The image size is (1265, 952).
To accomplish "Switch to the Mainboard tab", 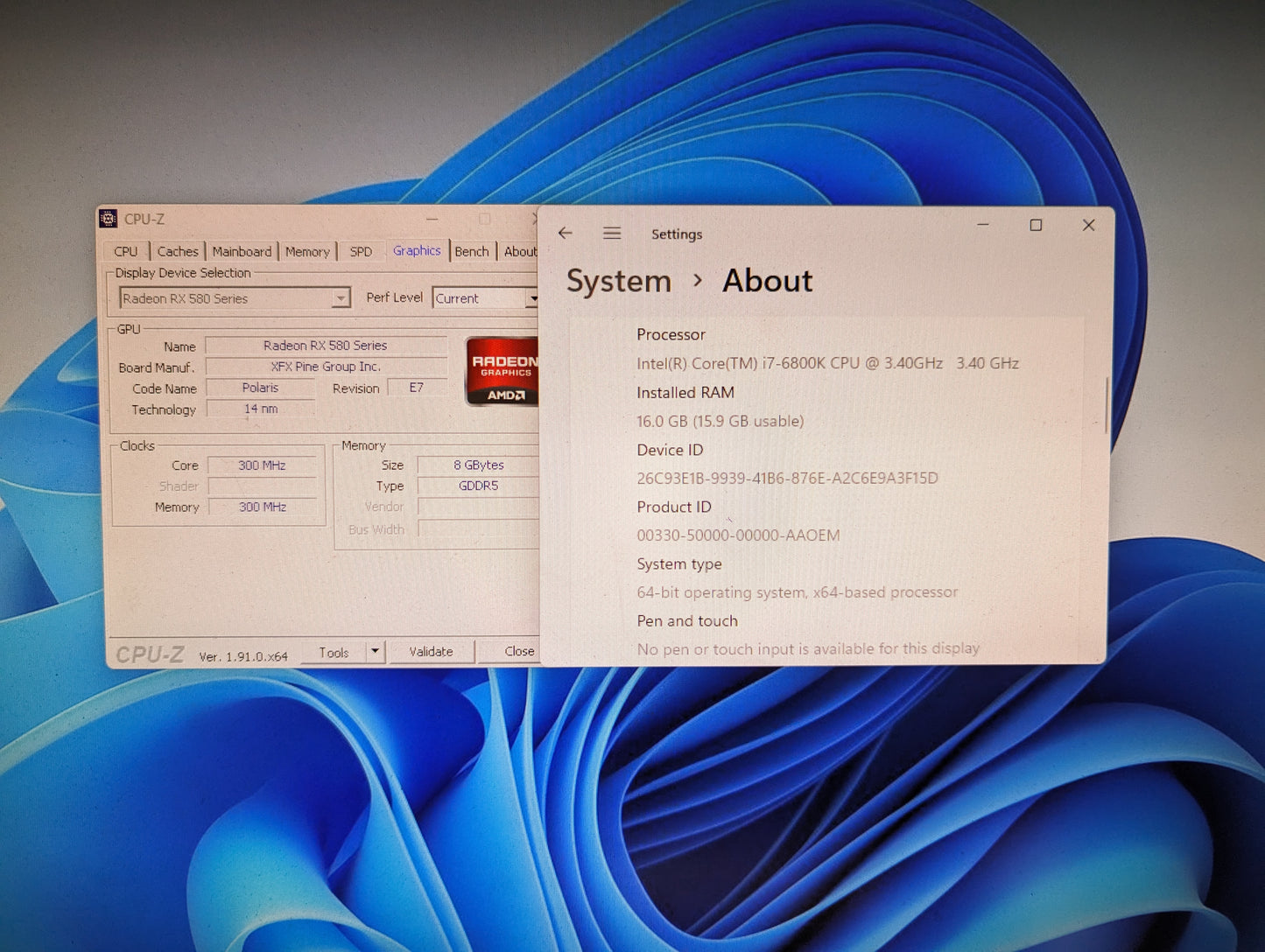I will pos(242,251).
